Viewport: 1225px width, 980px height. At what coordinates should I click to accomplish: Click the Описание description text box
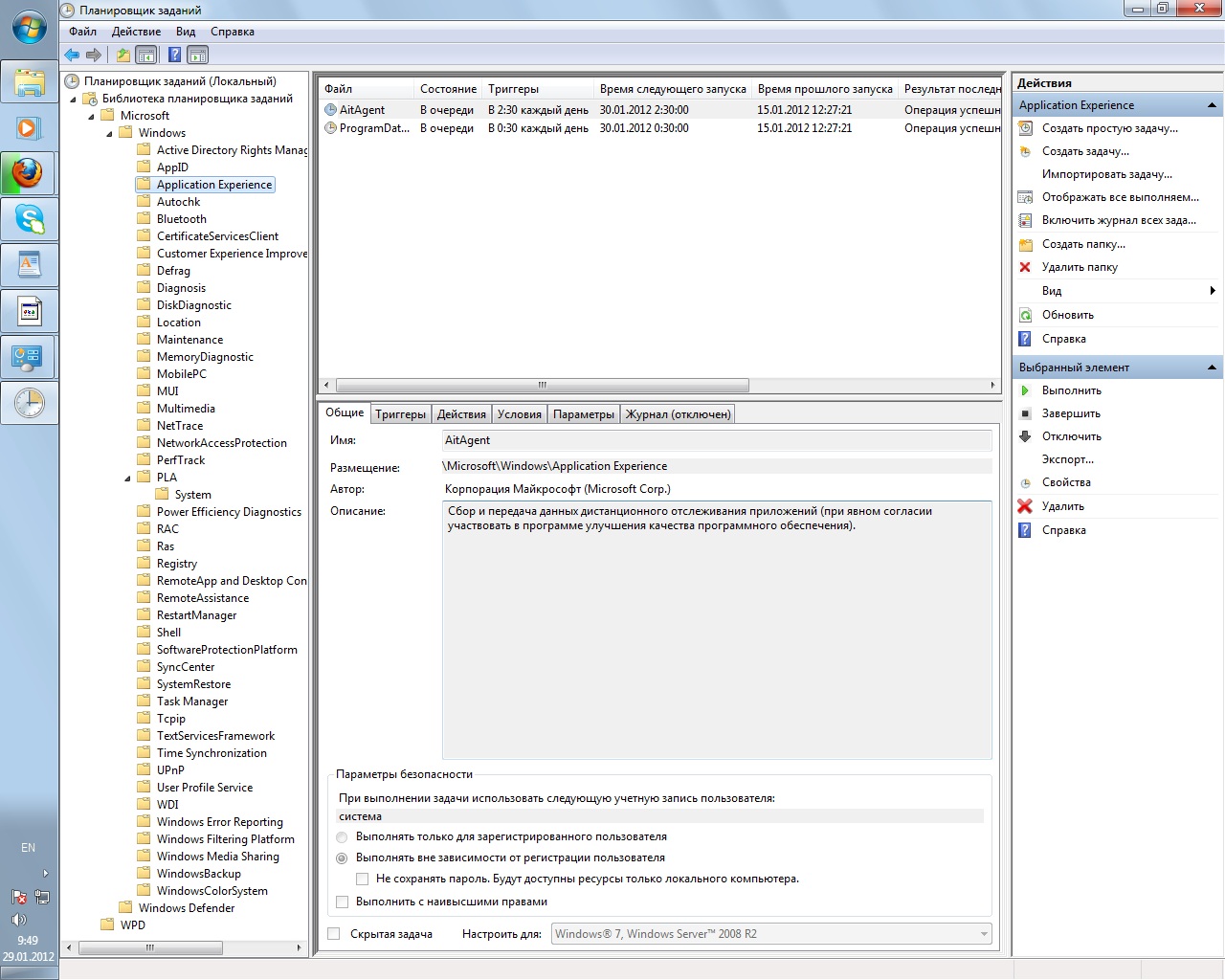coord(717,630)
